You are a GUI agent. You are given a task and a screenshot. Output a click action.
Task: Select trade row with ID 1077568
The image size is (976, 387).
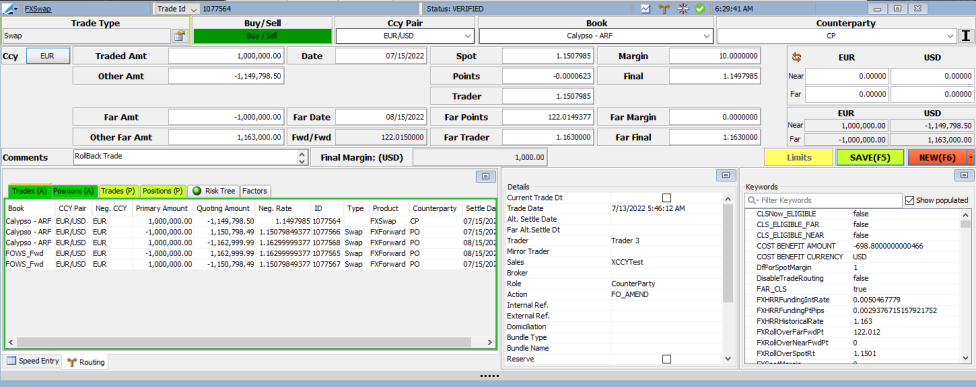pos(250,242)
